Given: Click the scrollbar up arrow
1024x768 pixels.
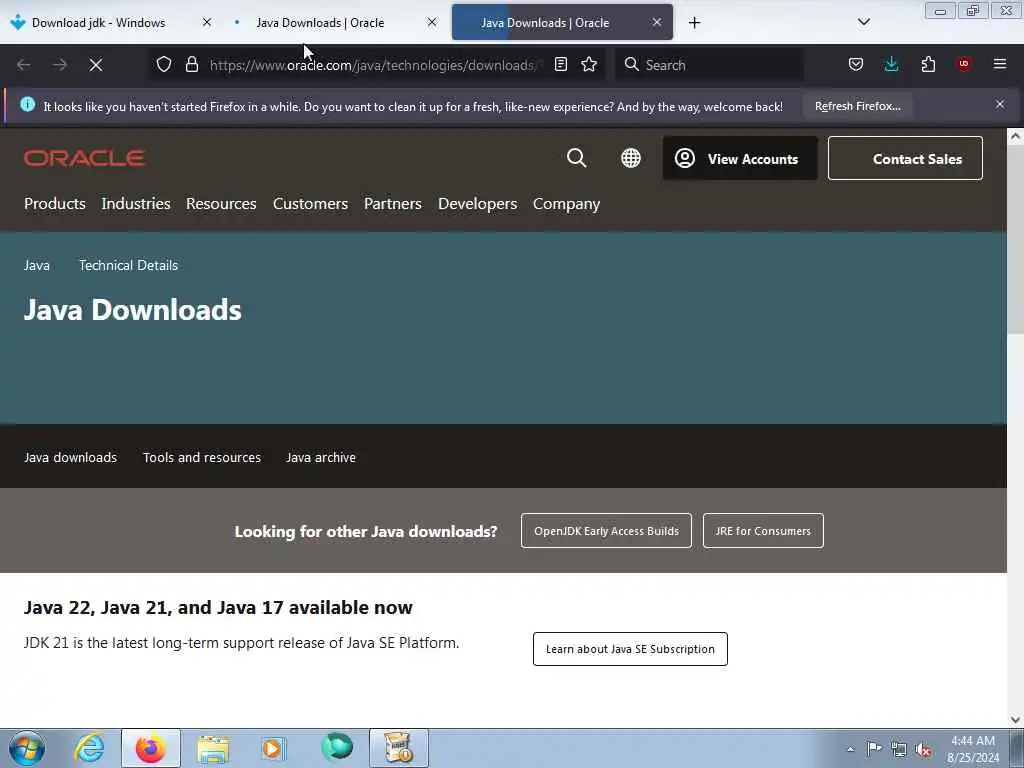Looking at the screenshot, I should (1016, 136).
